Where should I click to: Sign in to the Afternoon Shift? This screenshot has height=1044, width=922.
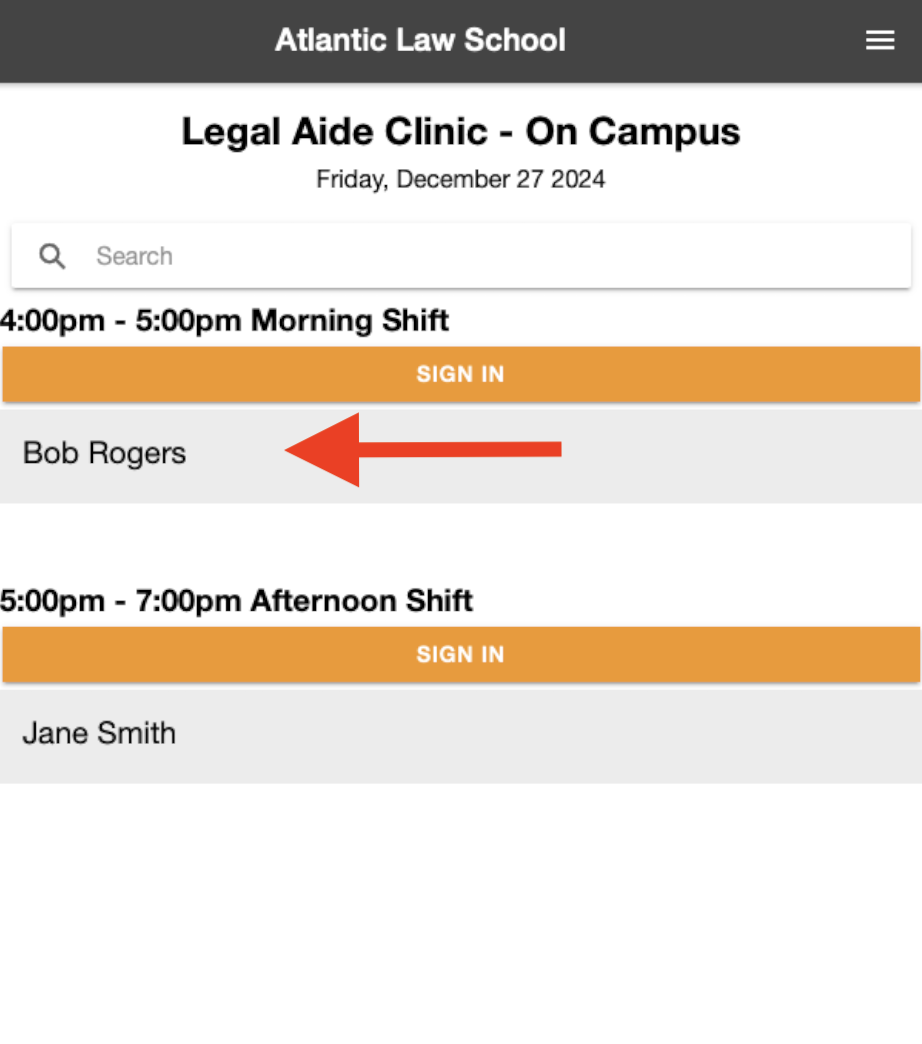460,654
